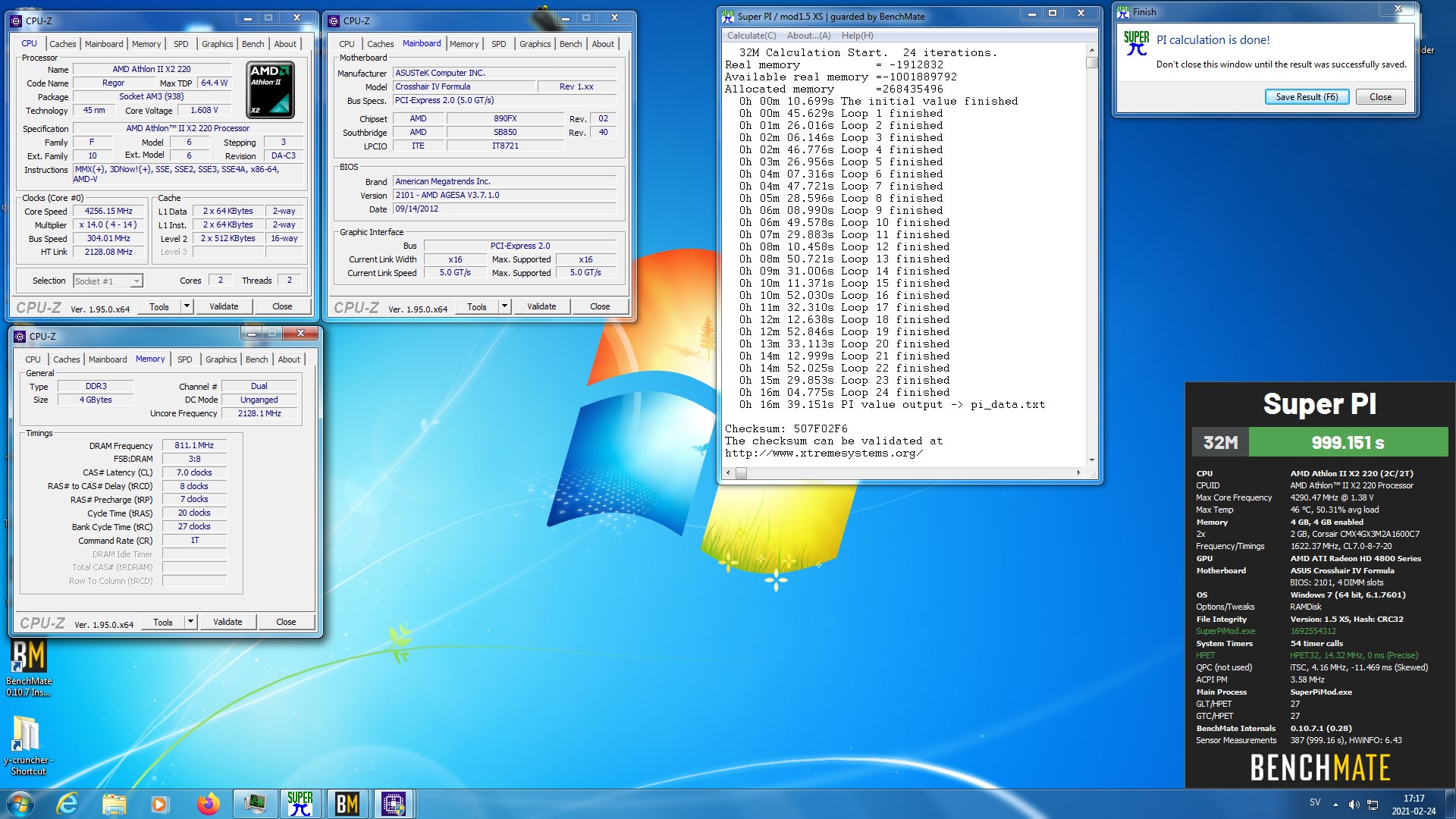Click Save Result (F6) button
This screenshot has width=1456, height=819.
(1307, 97)
